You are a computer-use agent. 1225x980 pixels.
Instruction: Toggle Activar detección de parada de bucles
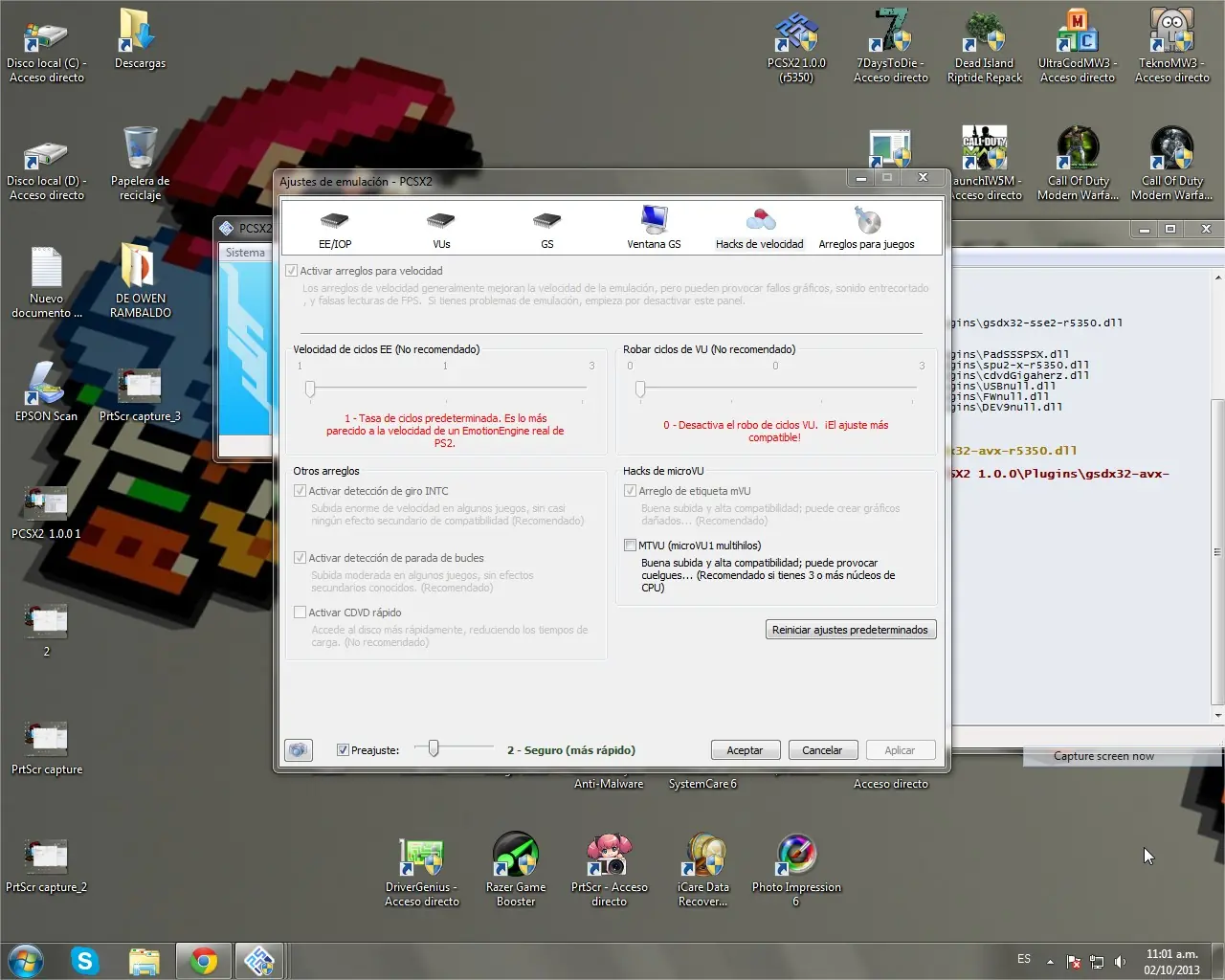click(x=300, y=558)
